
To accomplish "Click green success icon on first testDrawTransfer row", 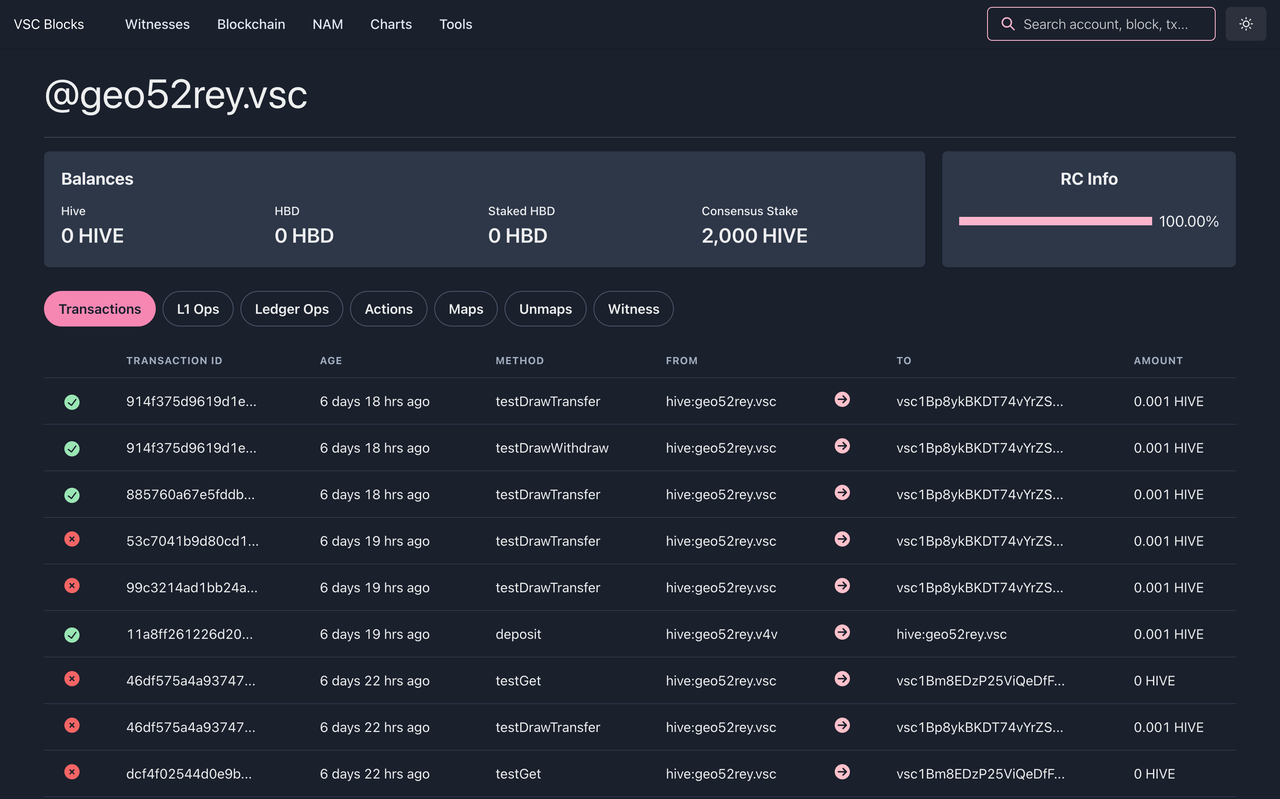I will 72,402.
